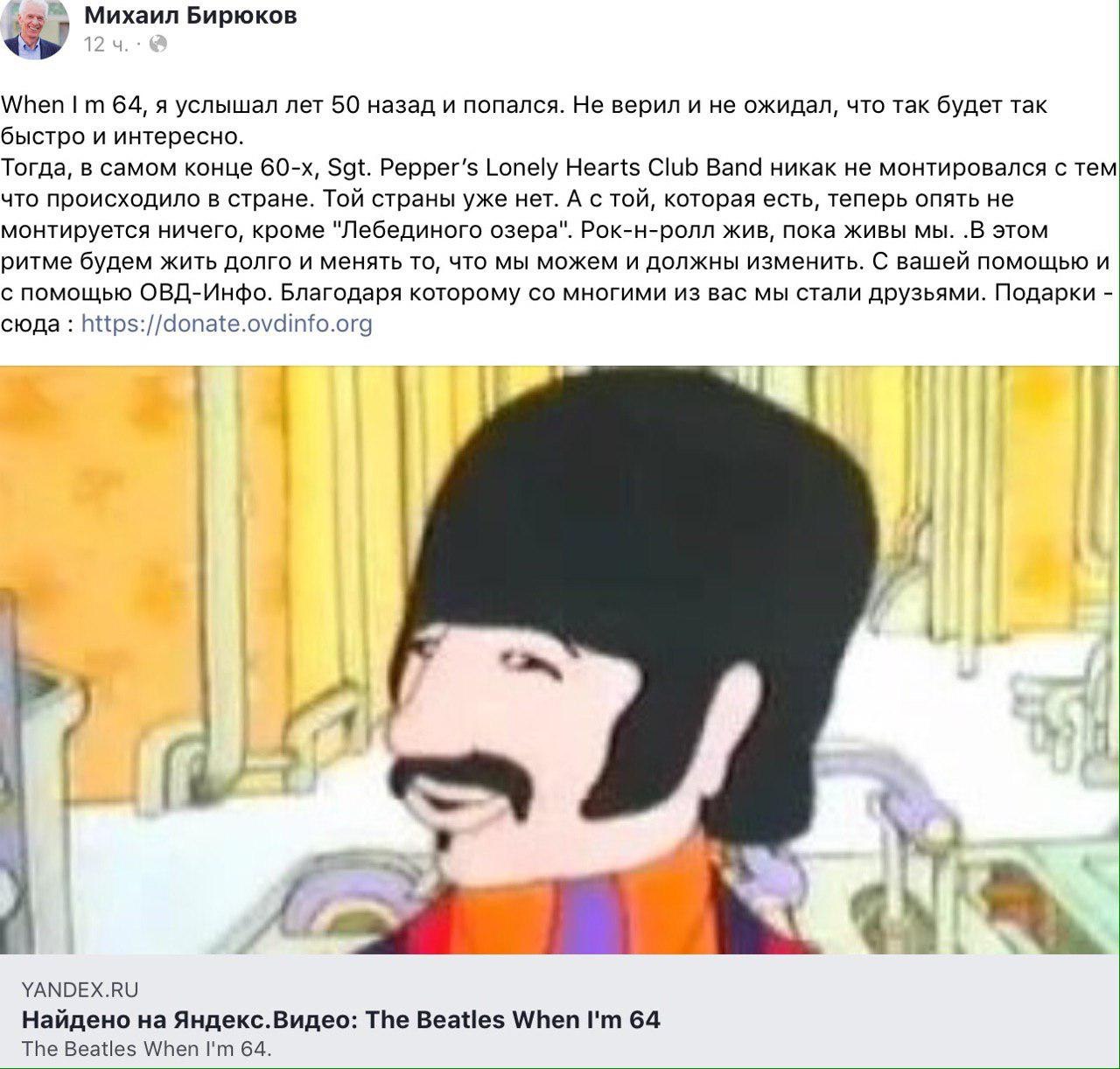Open Михаил Бирюков's profile avatar

click(x=37, y=28)
